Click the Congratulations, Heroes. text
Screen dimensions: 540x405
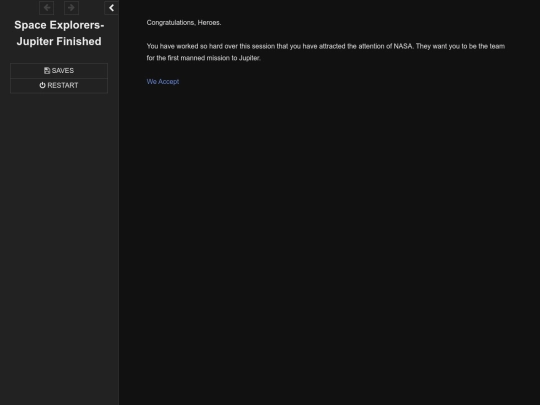(184, 23)
